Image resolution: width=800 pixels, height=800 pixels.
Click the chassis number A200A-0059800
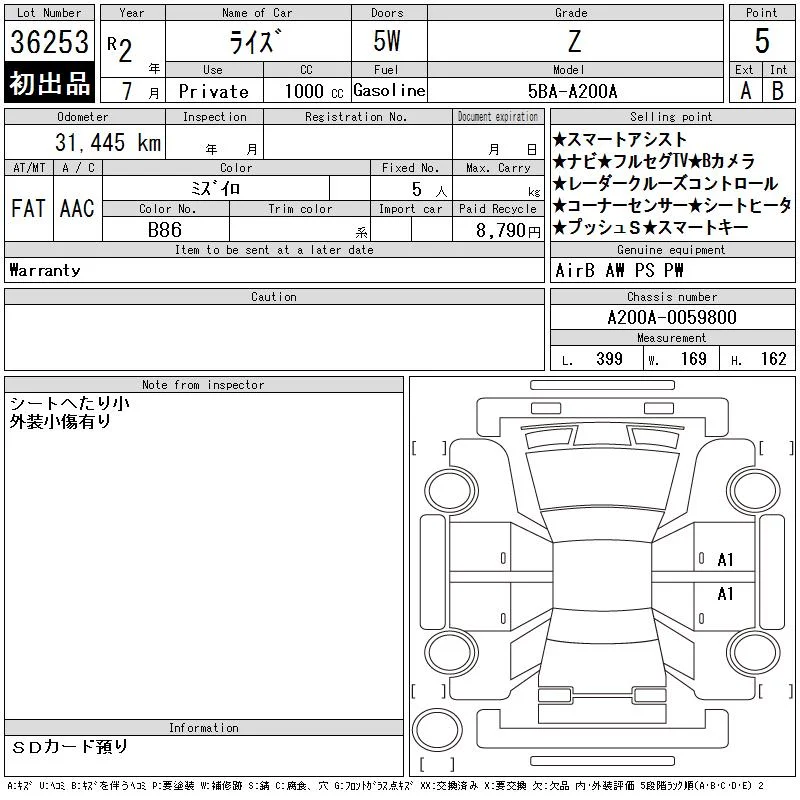pos(671,317)
